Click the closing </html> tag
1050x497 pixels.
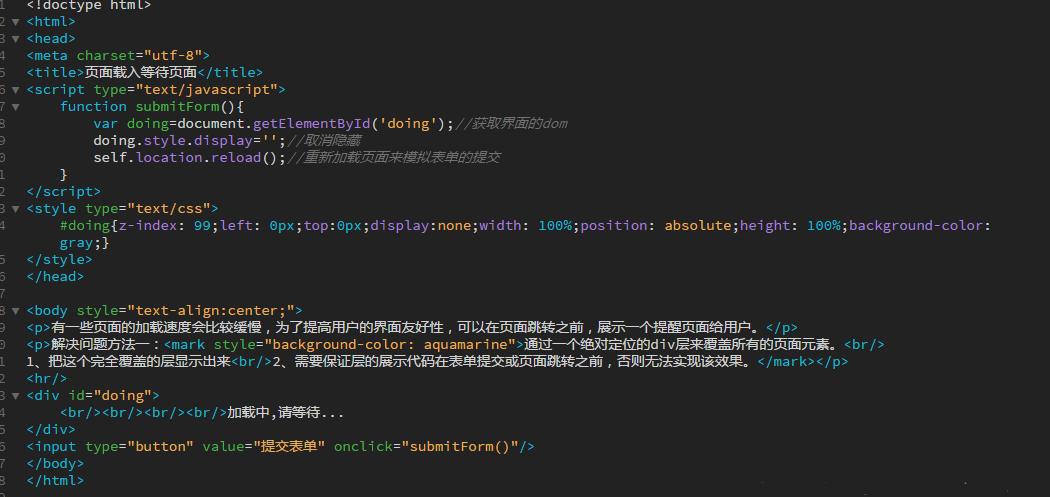click(55, 480)
